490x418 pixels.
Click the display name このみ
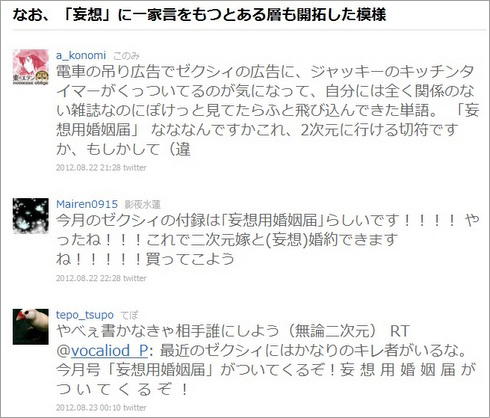point(126,56)
